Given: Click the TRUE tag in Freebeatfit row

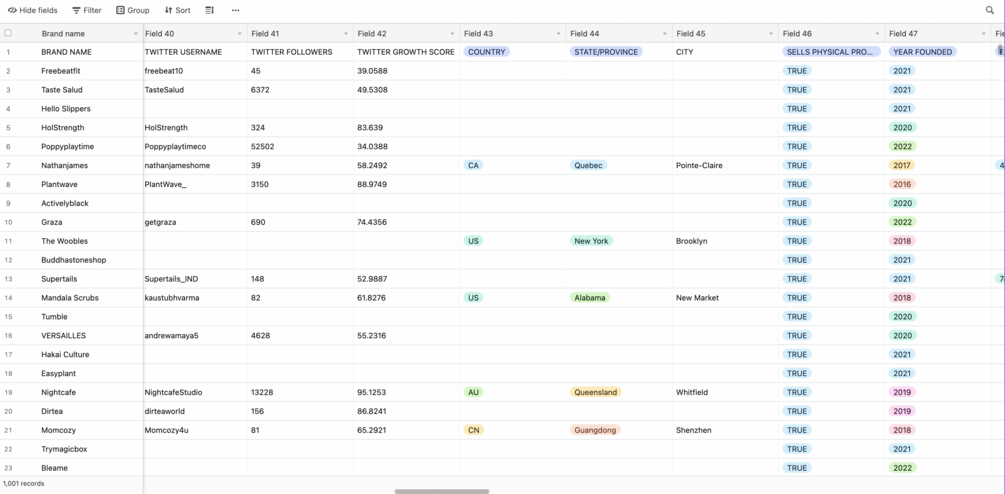Looking at the screenshot, I should click(797, 71).
